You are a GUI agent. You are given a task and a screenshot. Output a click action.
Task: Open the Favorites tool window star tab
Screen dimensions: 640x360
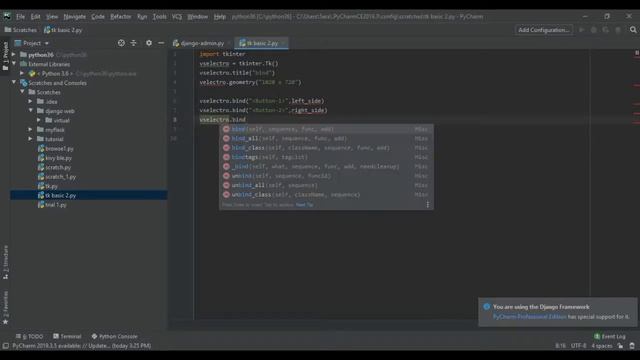pos(5,308)
